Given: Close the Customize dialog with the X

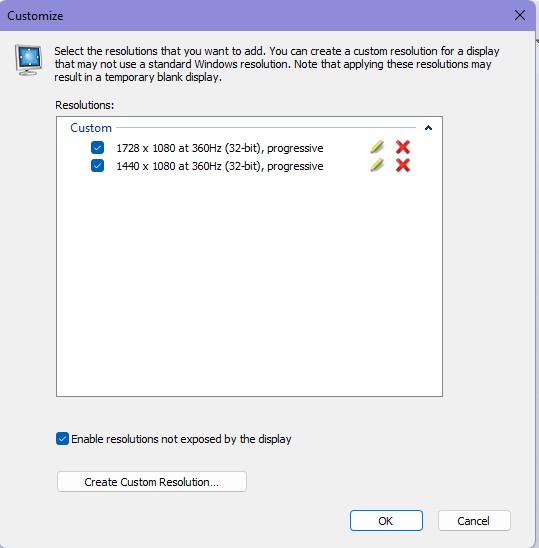Looking at the screenshot, I should 520,15.
